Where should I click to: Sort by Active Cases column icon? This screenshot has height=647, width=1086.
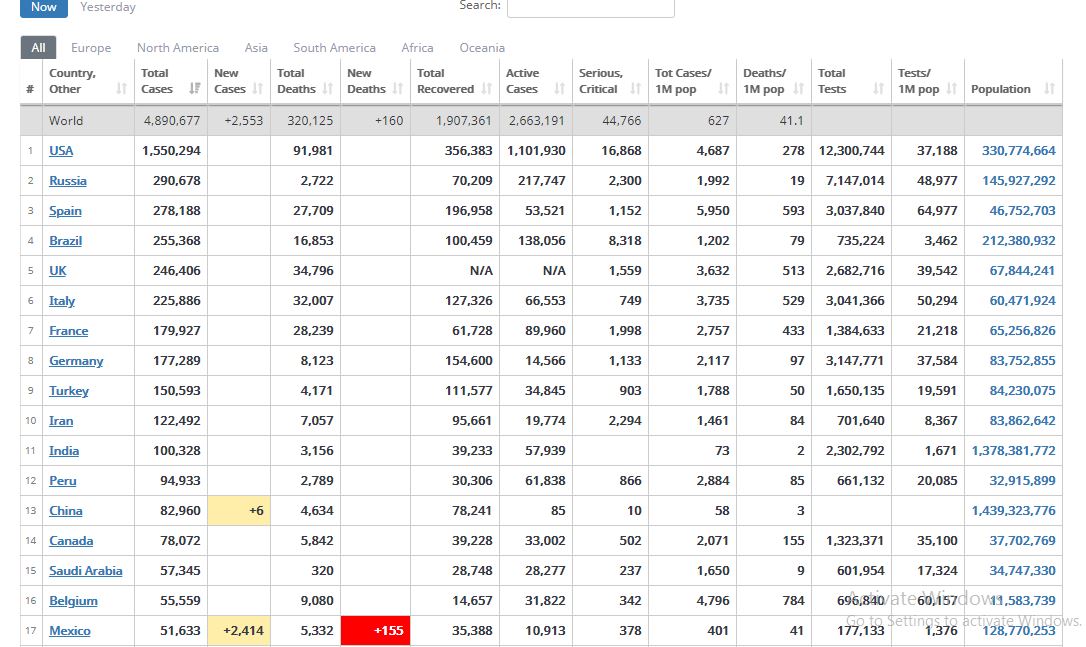559,89
